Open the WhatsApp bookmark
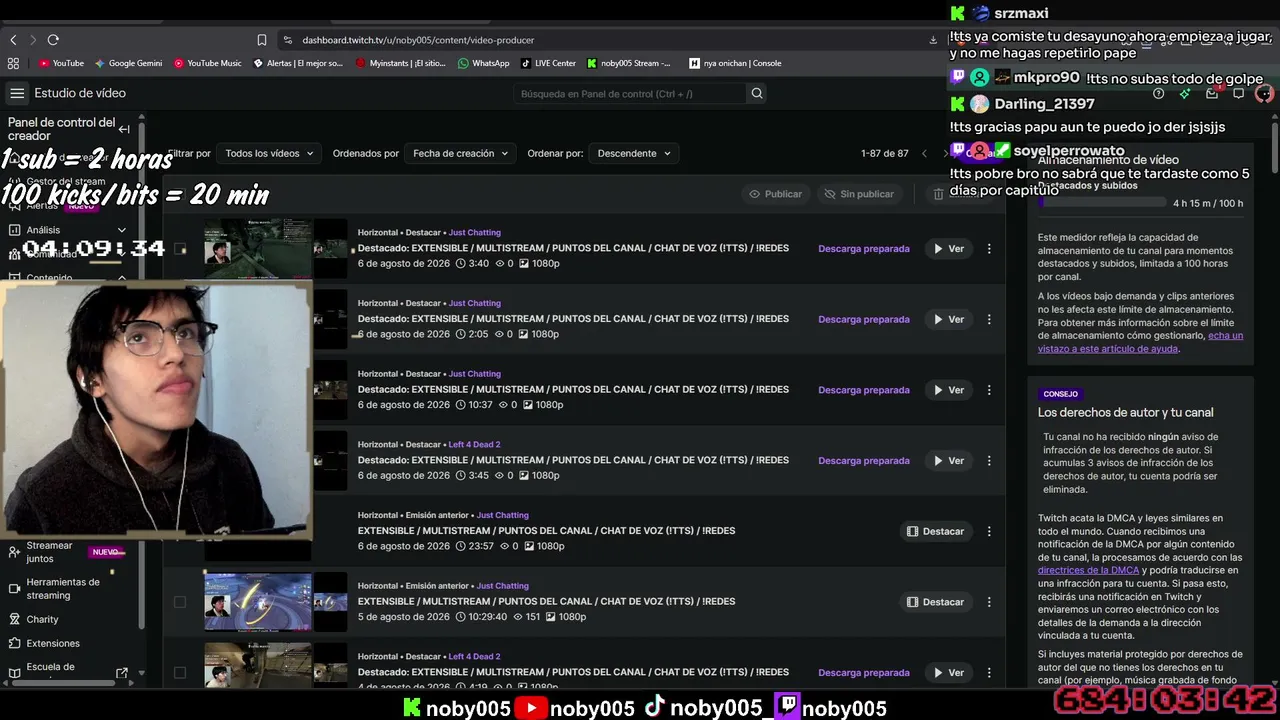The height and width of the screenshot is (720, 1280). (483, 63)
